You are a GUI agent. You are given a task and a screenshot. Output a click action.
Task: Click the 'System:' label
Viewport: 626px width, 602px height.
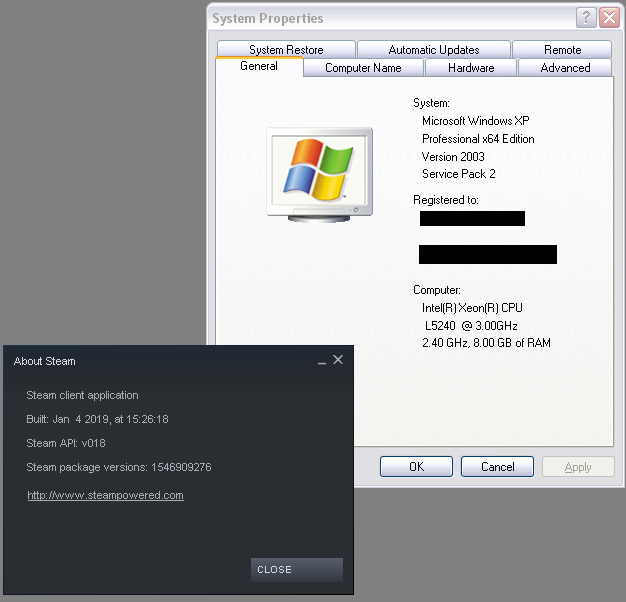click(432, 103)
